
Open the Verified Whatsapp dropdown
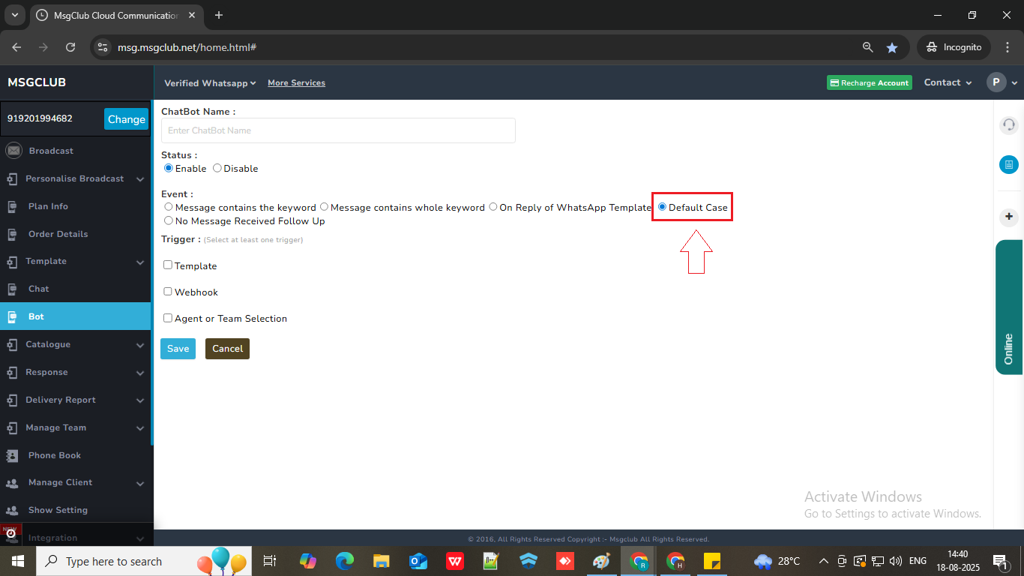pyautogui.click(x=210, y=83)
